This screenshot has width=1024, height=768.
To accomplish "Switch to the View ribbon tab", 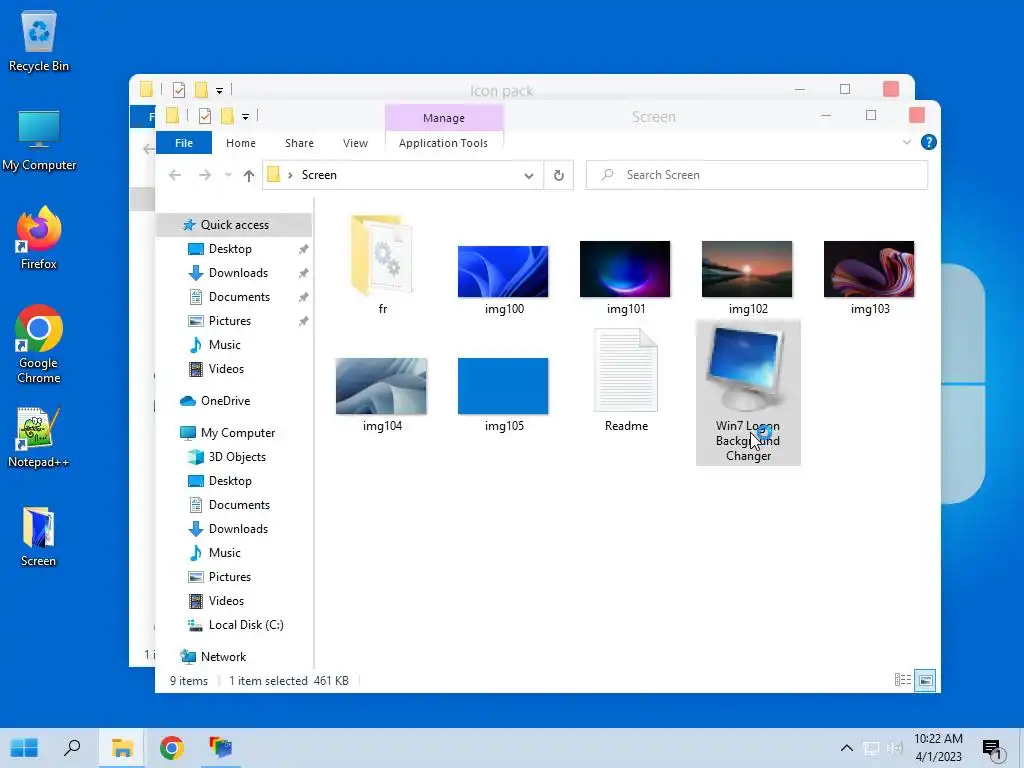I will click(x=355, y=142).
